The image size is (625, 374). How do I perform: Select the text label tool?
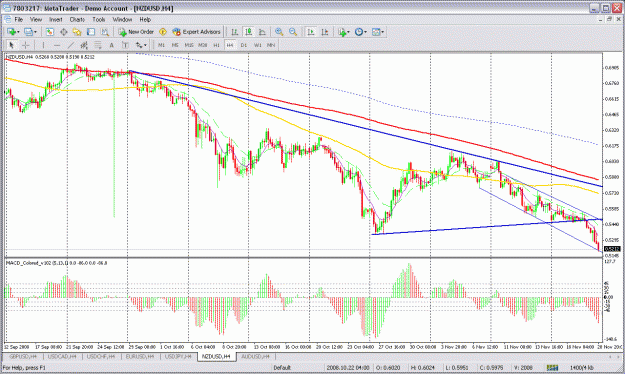(x=125, y=45)
